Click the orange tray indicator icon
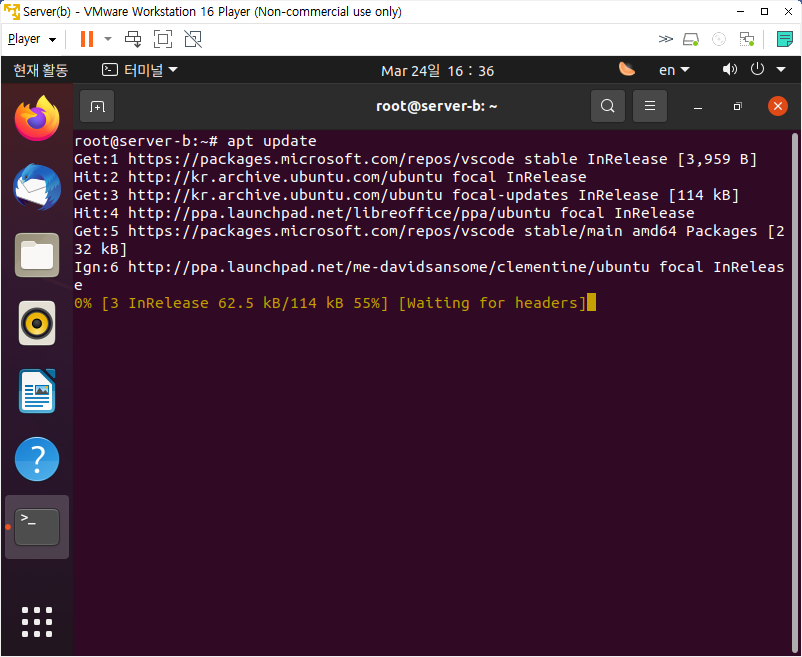This screenshot has width=802, height=657. [x=627, y=69]
